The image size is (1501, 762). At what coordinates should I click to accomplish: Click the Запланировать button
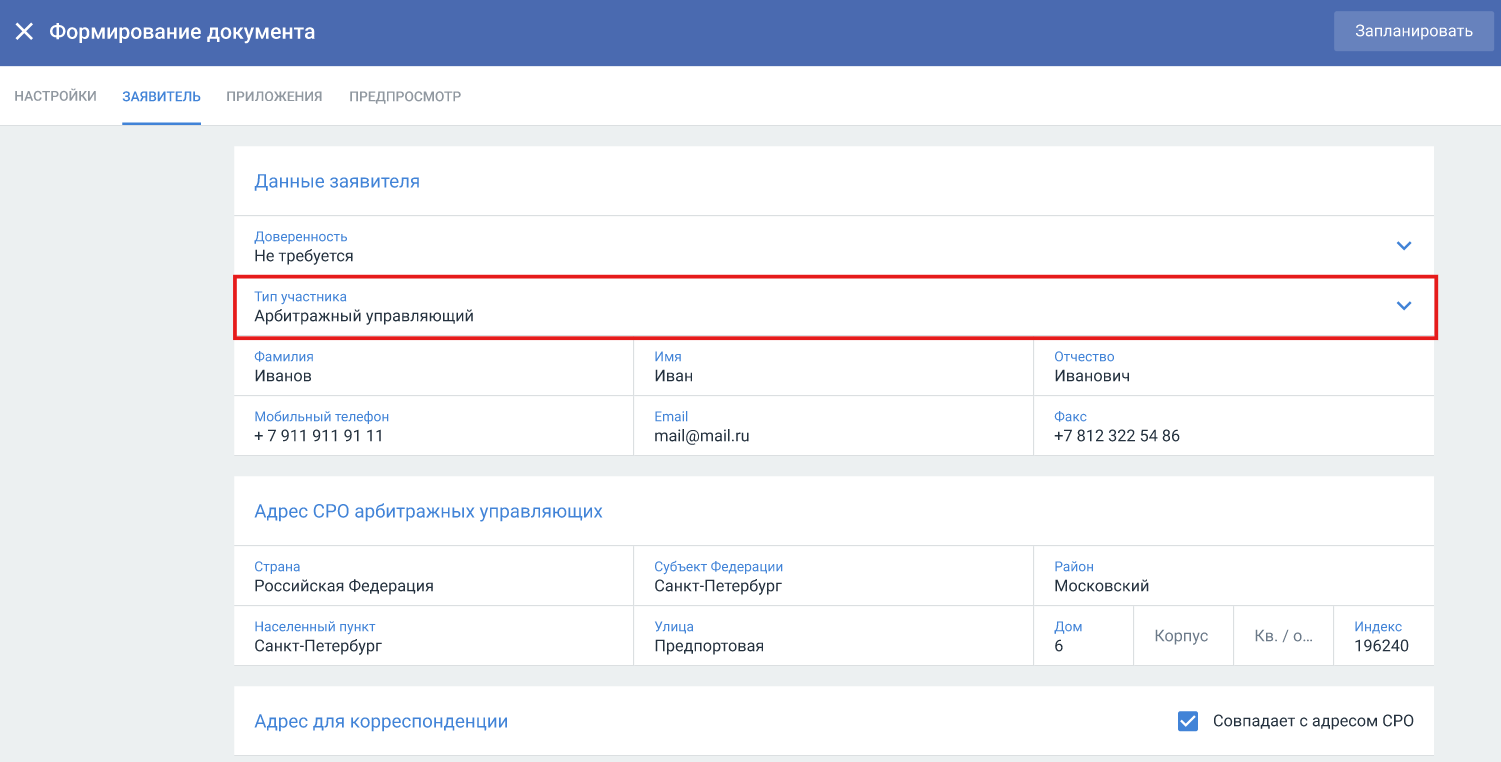[1413, 31]
